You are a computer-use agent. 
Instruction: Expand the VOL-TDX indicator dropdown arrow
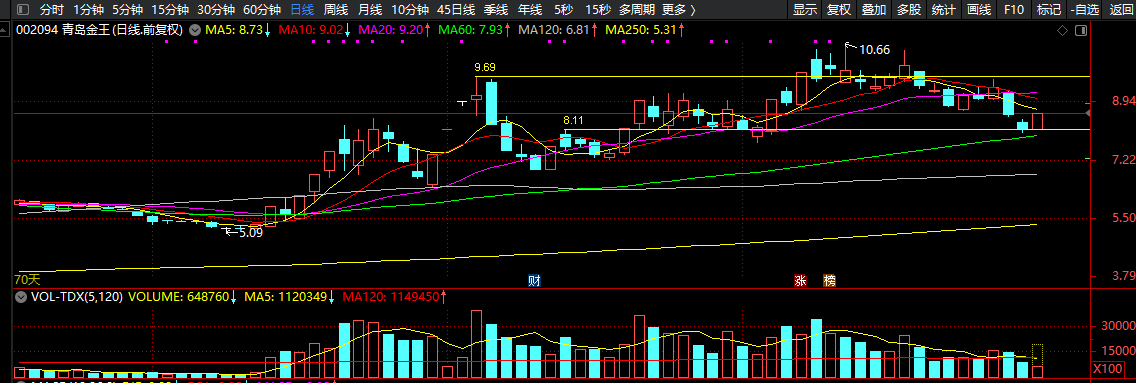pos(20,296)
